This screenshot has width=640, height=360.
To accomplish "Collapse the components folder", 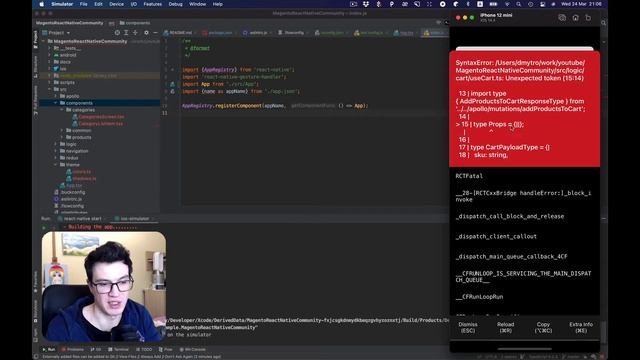I will (56, 103).
